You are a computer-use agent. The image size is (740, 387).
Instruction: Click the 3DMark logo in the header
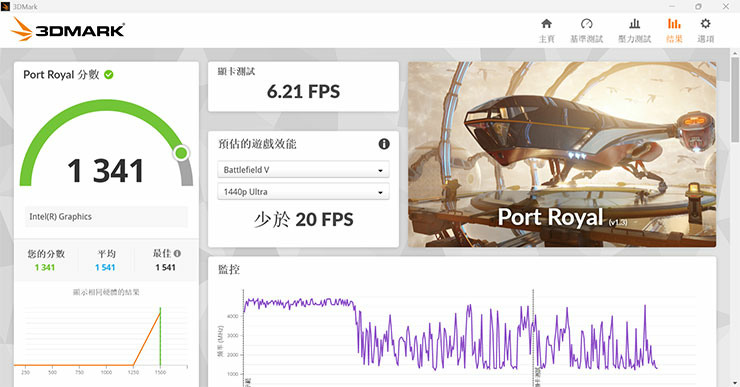pos(67,30)
